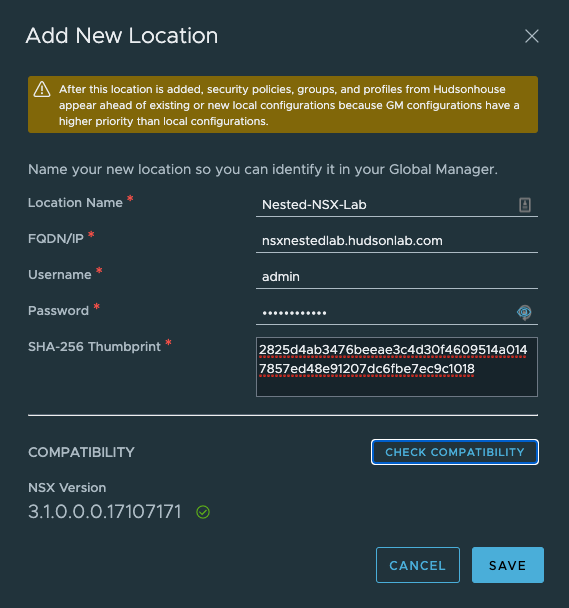The image size is (569, 608).
Task: Click the NSX Version number 3.1.0.0.0.17107171
Action: pos(105,512)
